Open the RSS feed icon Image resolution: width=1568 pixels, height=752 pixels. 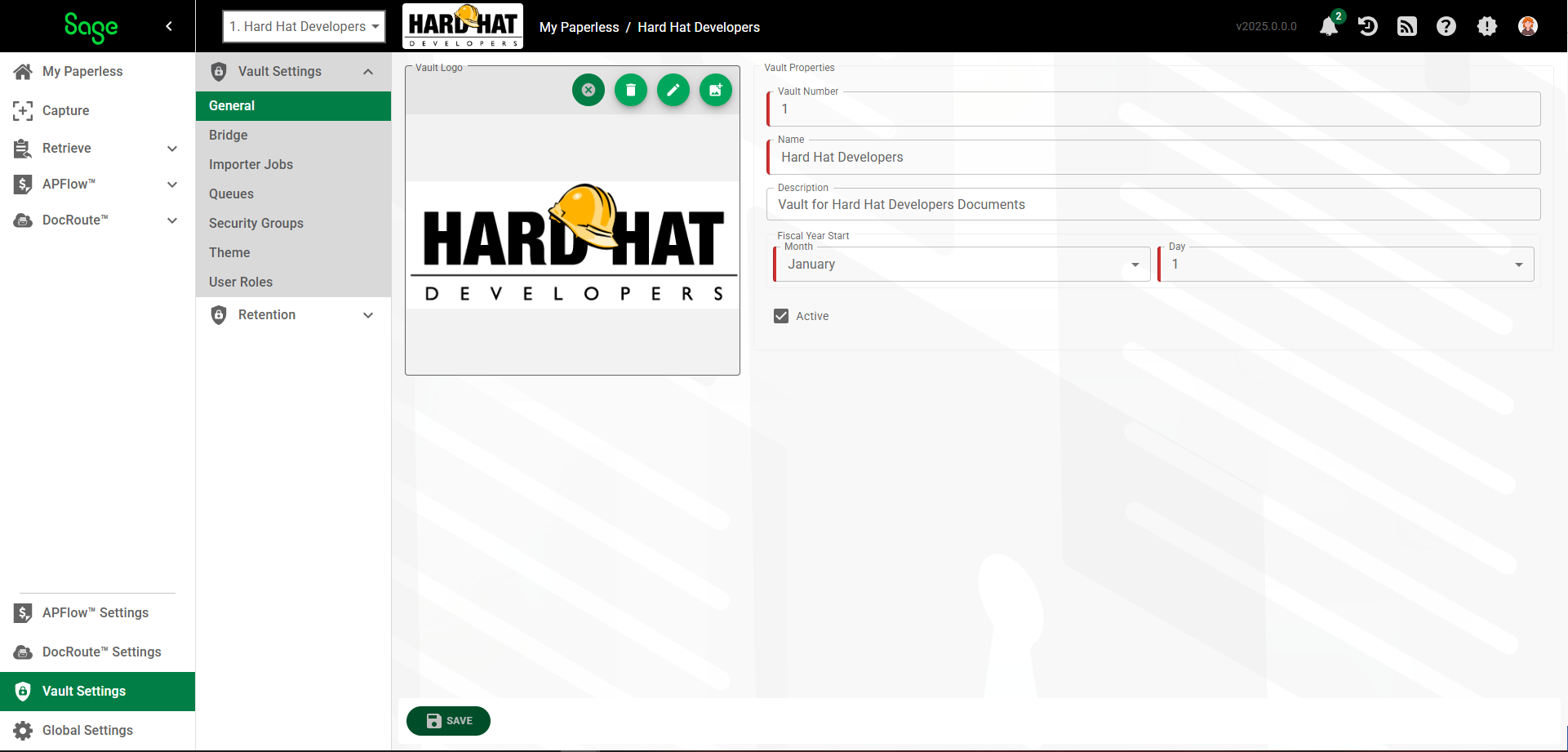click(1407, 26)
